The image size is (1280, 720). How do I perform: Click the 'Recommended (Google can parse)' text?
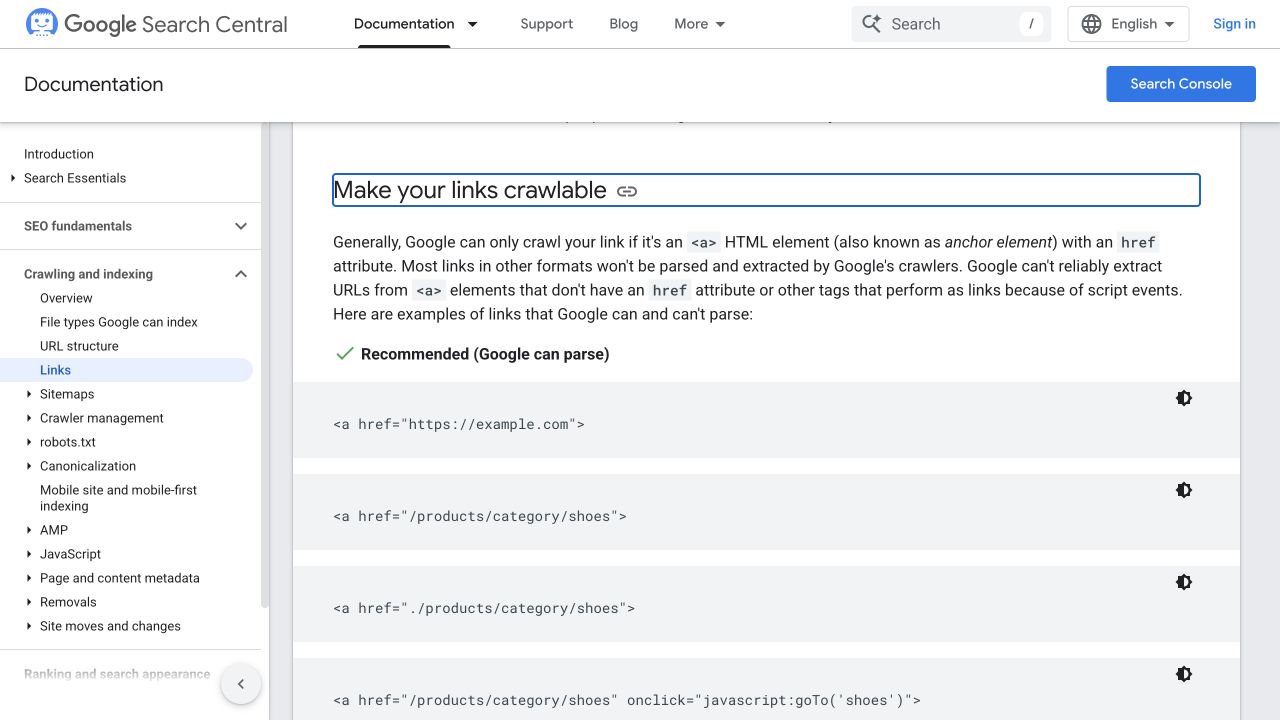tap(485, 354)
